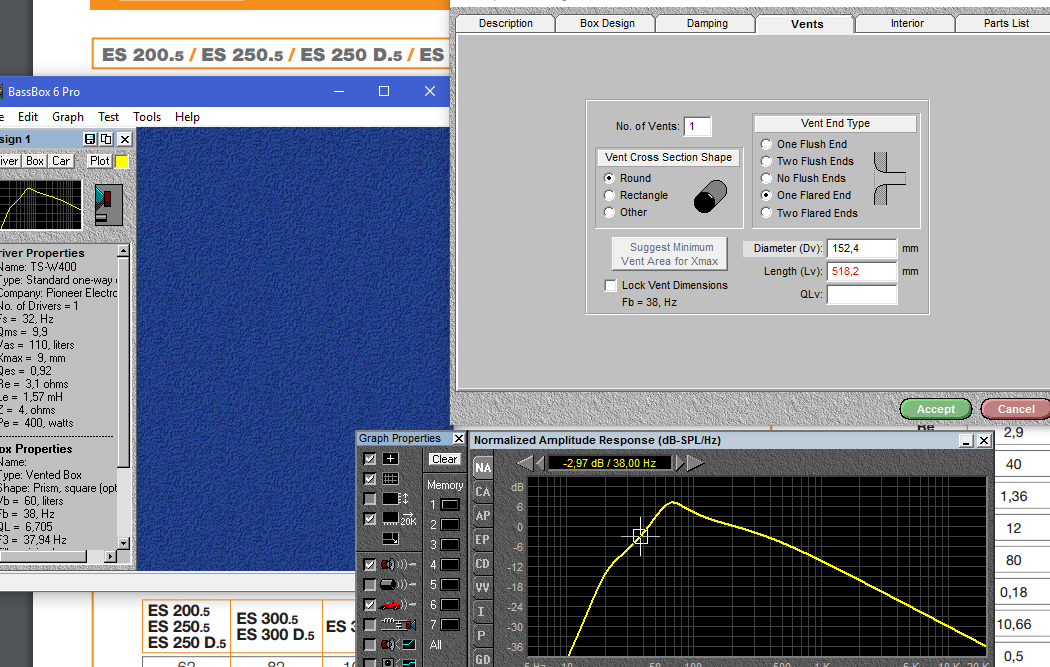Click the 20K frequency range icon

(x=399, y=519)
